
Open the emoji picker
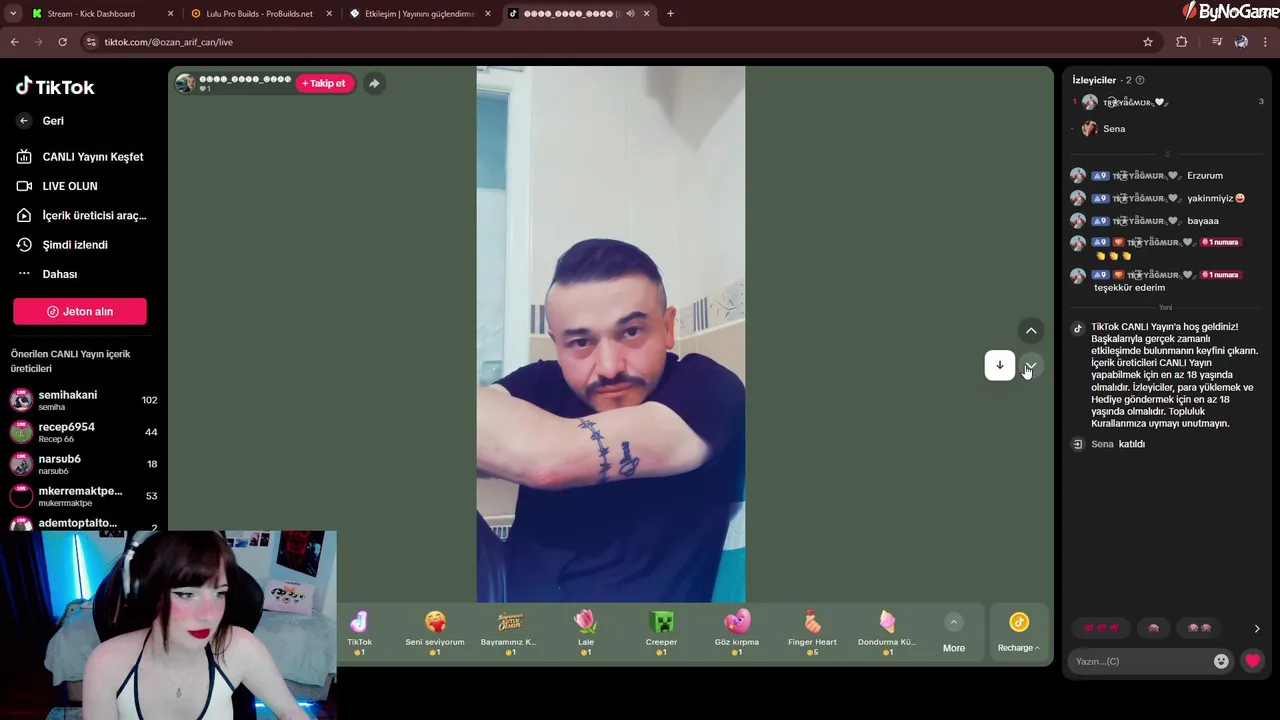(1221, 661)
